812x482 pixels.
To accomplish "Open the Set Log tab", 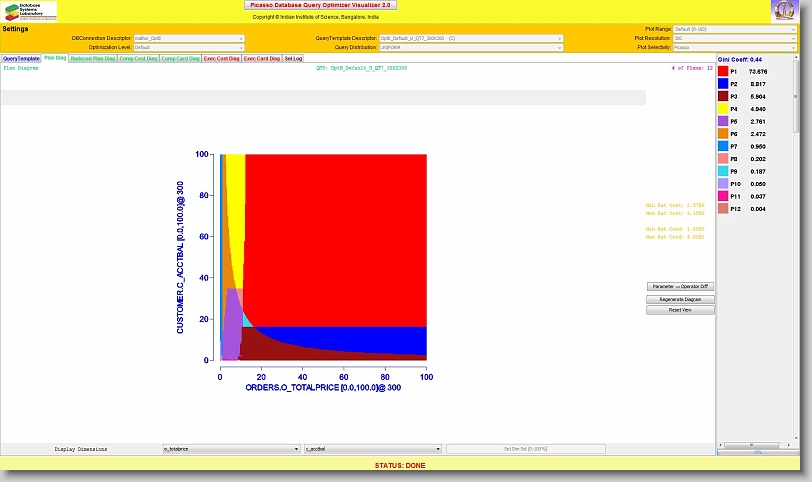I will [x=293, y=58].
